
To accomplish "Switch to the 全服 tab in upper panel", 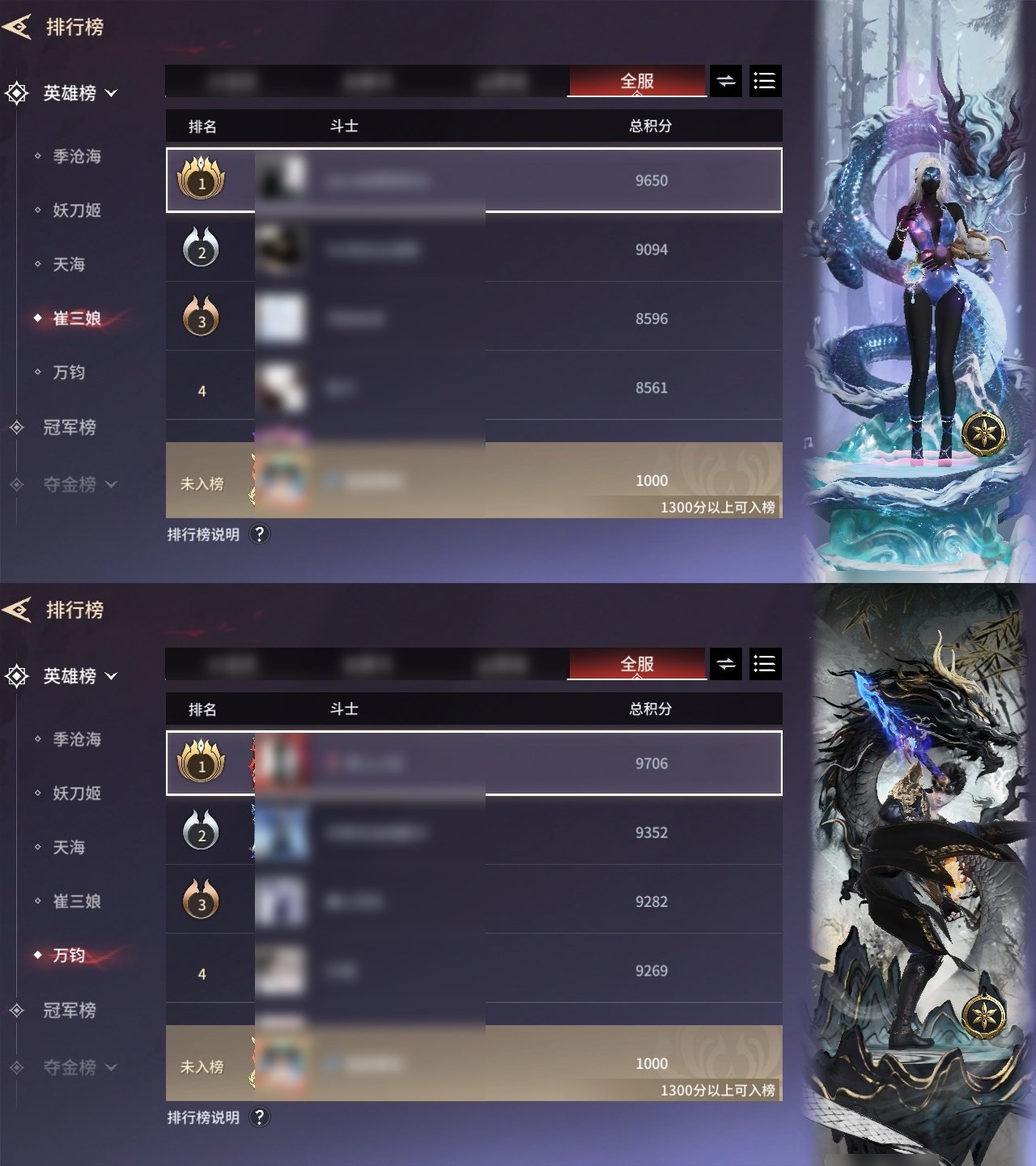I will [x=637, y=81].
